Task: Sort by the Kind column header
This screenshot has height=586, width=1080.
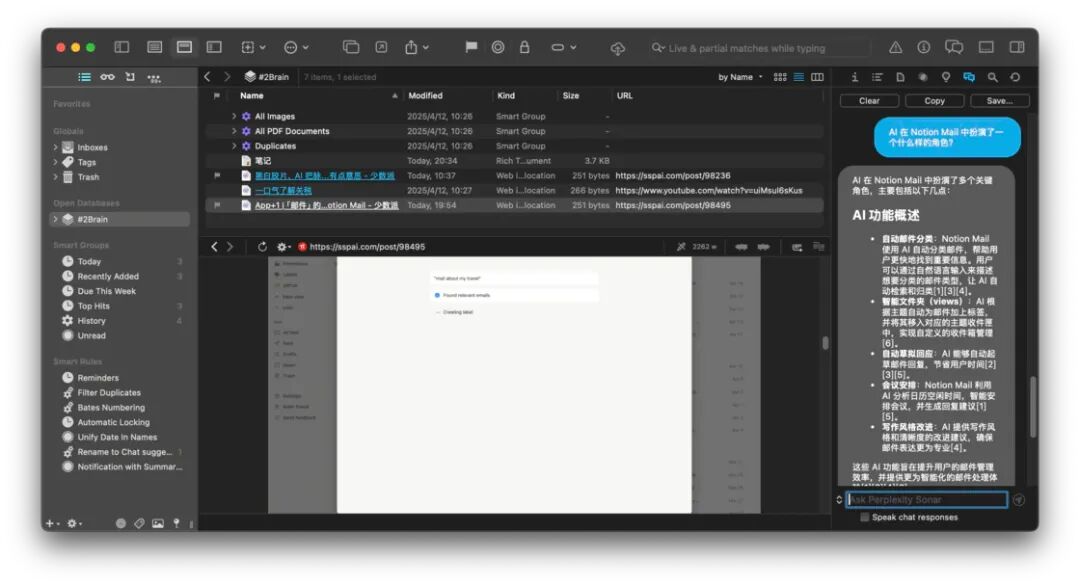Action: 506,96
